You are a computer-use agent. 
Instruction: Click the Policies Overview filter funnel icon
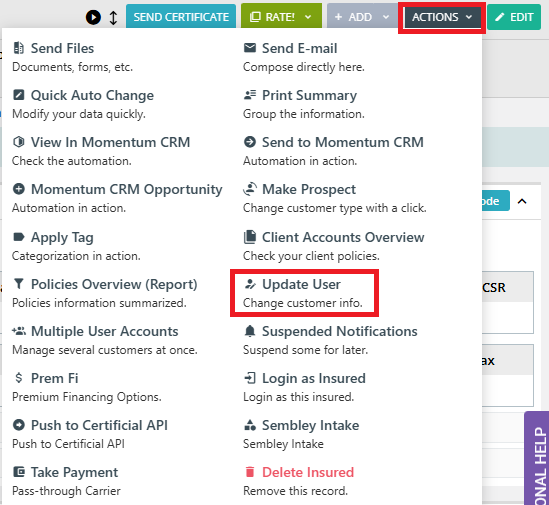point(19,284)
